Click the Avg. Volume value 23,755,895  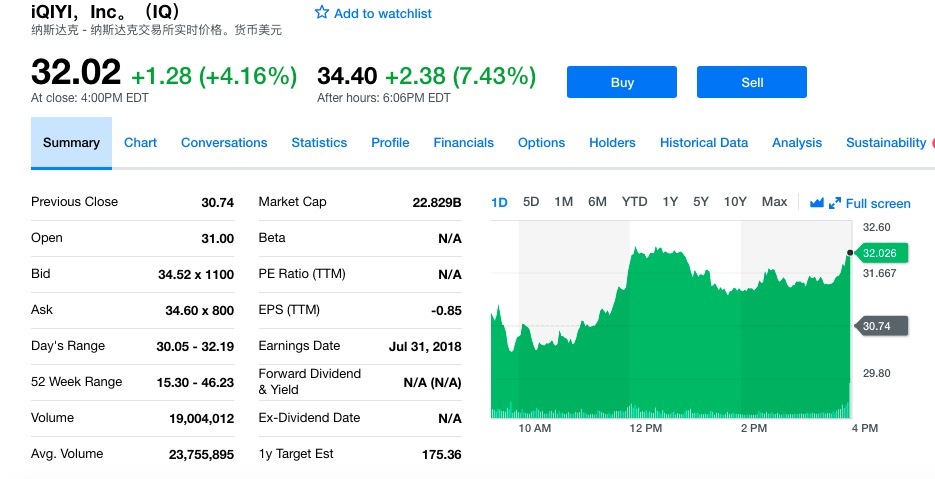coord(202,455)
